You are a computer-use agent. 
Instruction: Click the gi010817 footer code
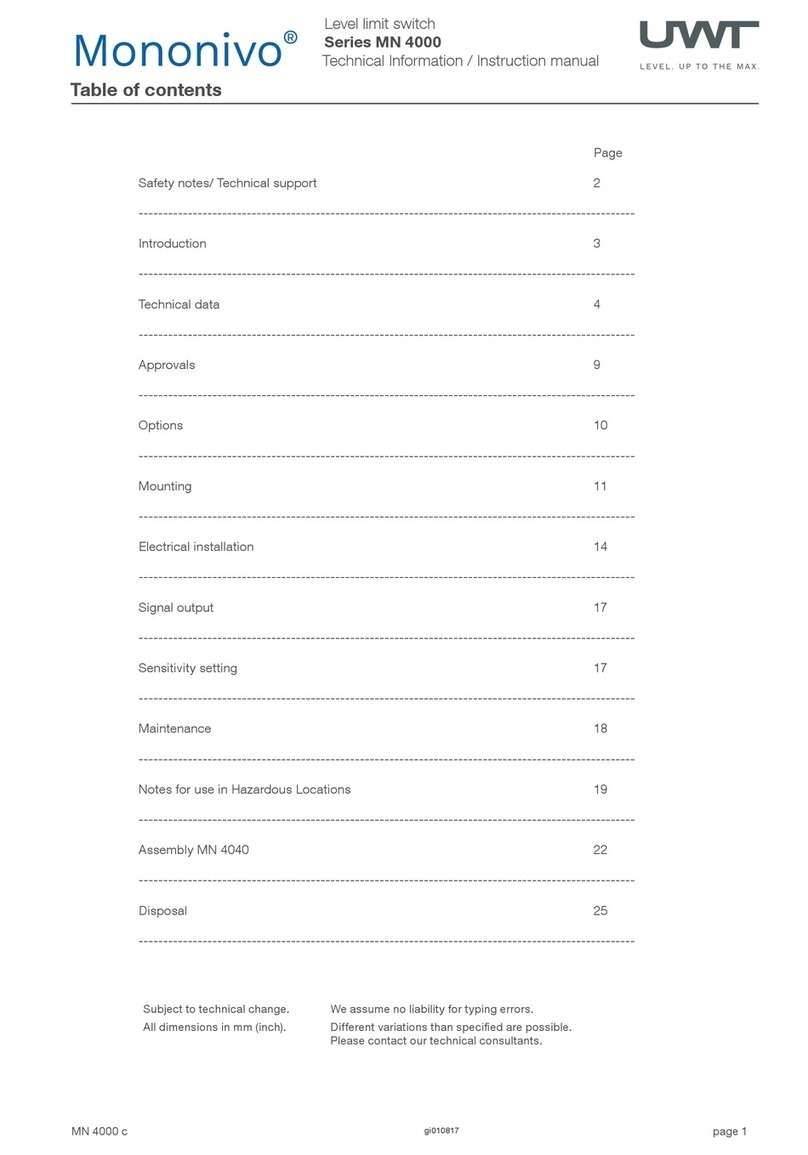(x=441, y=1131)
